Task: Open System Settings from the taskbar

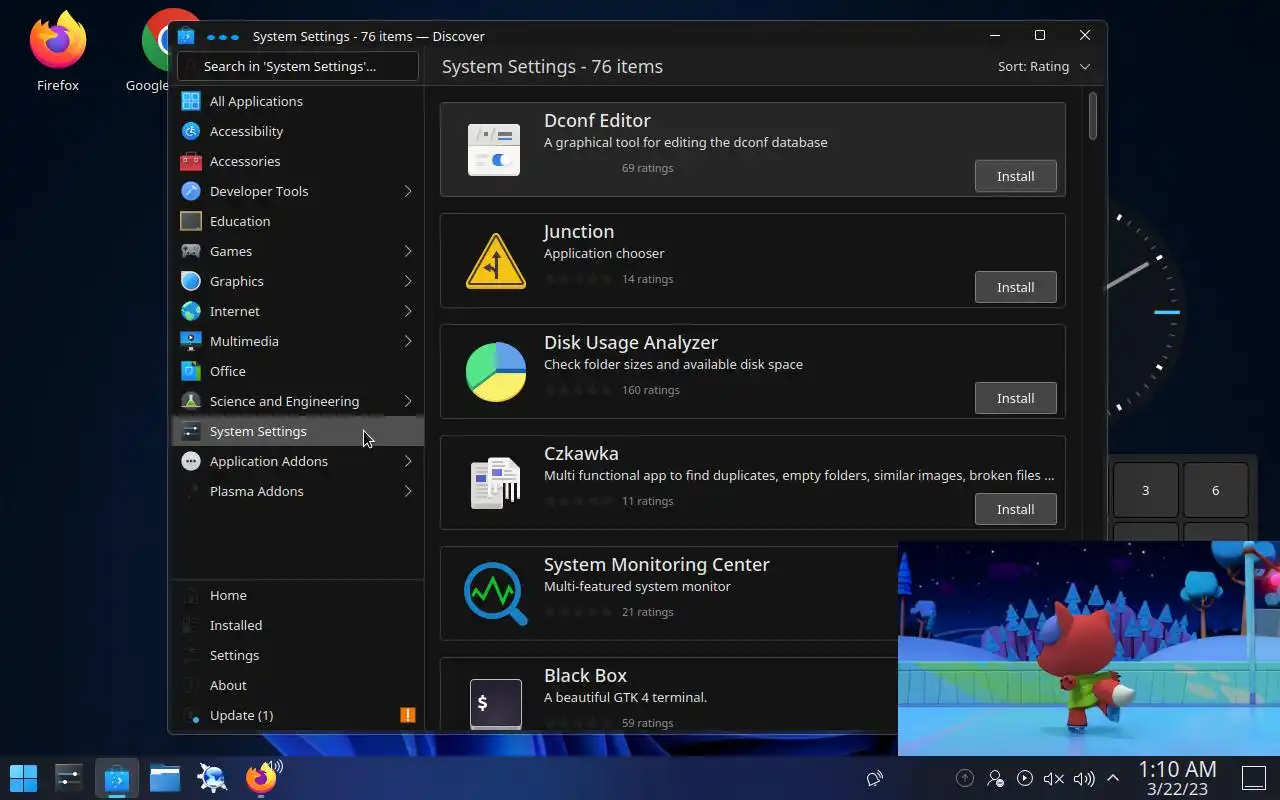Action: pyautogui.click(x=69, y=778)
